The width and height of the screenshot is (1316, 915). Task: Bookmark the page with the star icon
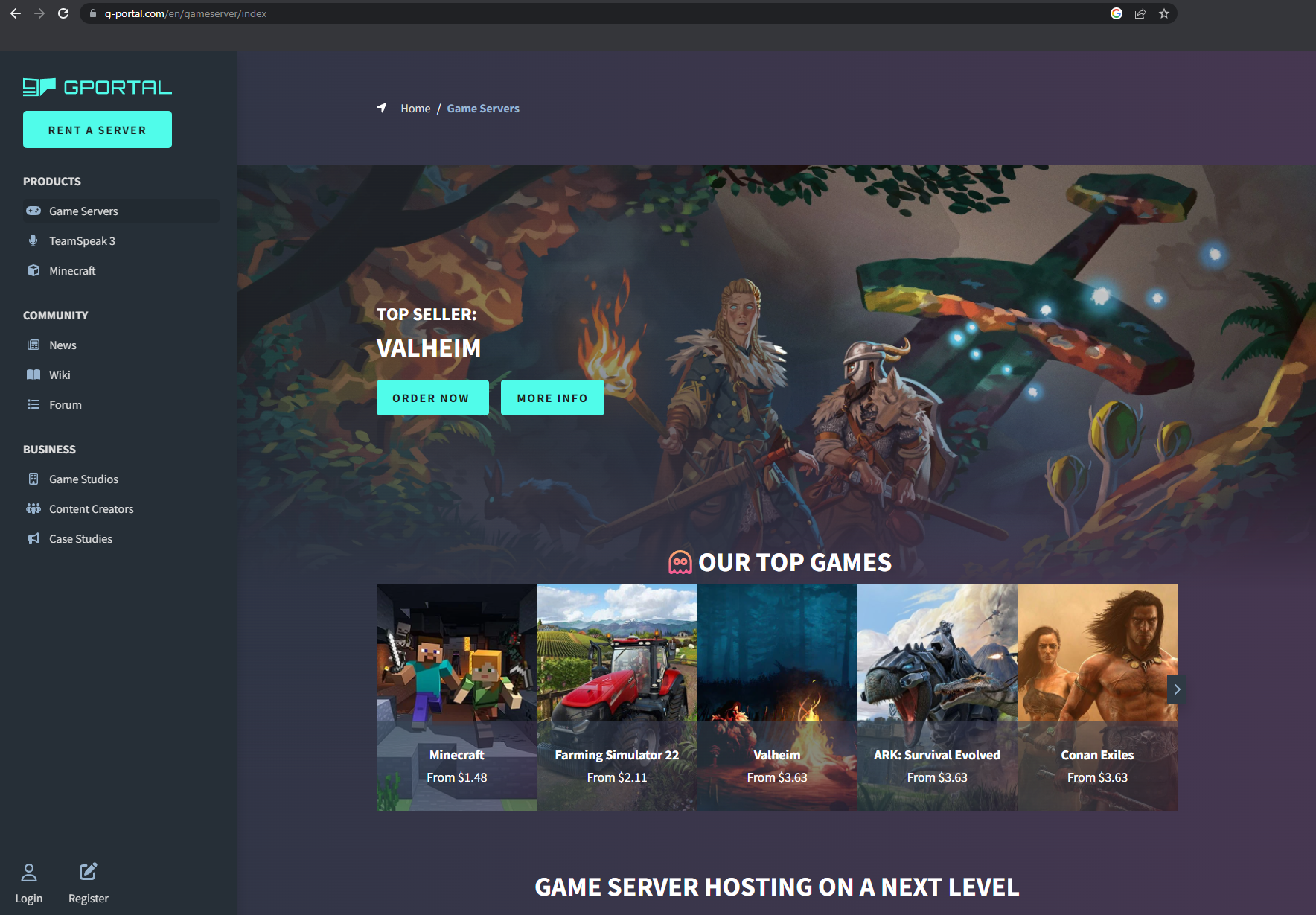coord(1164,13)
